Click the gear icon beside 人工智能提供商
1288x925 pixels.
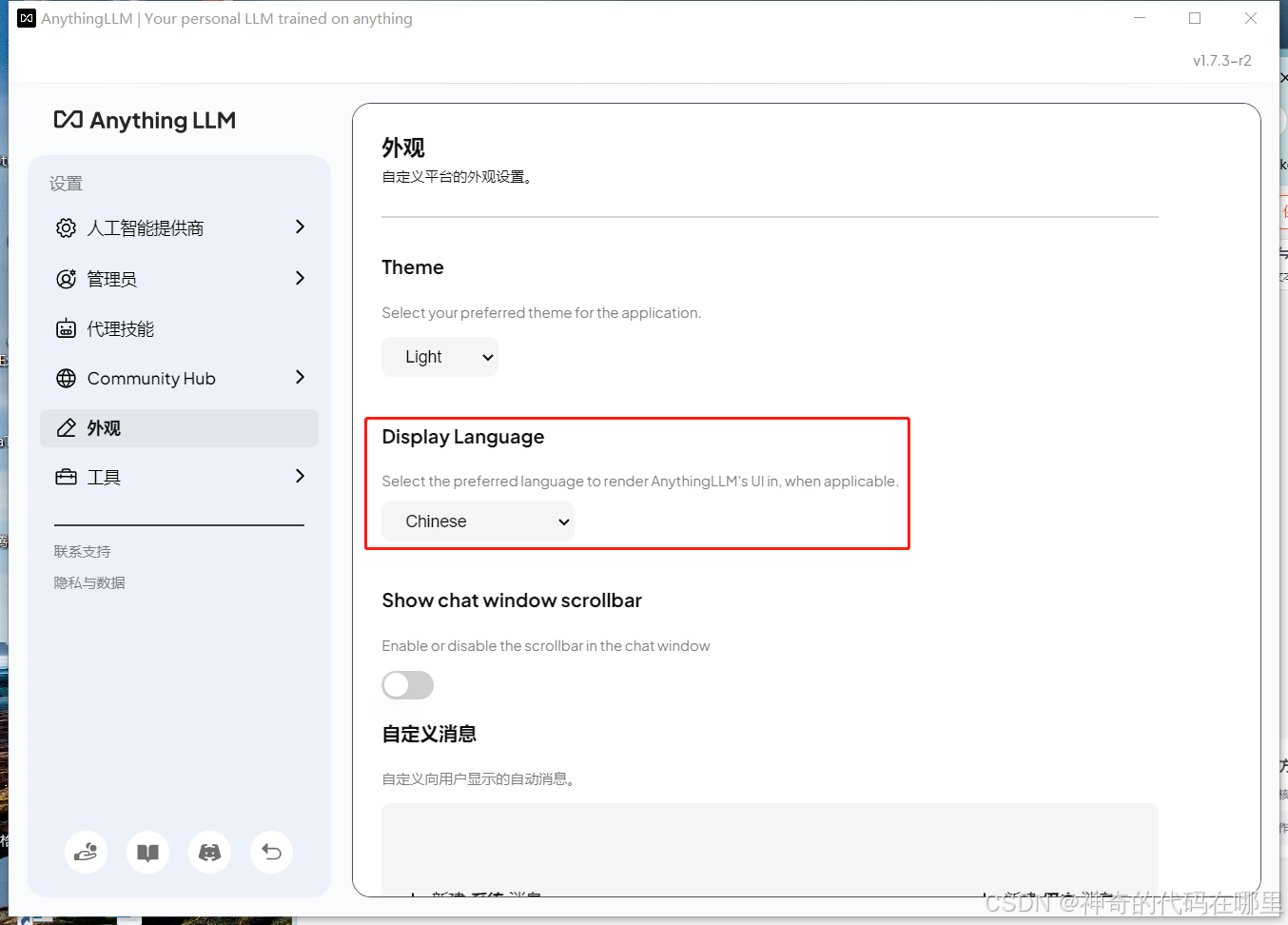[x=66, y=227]
